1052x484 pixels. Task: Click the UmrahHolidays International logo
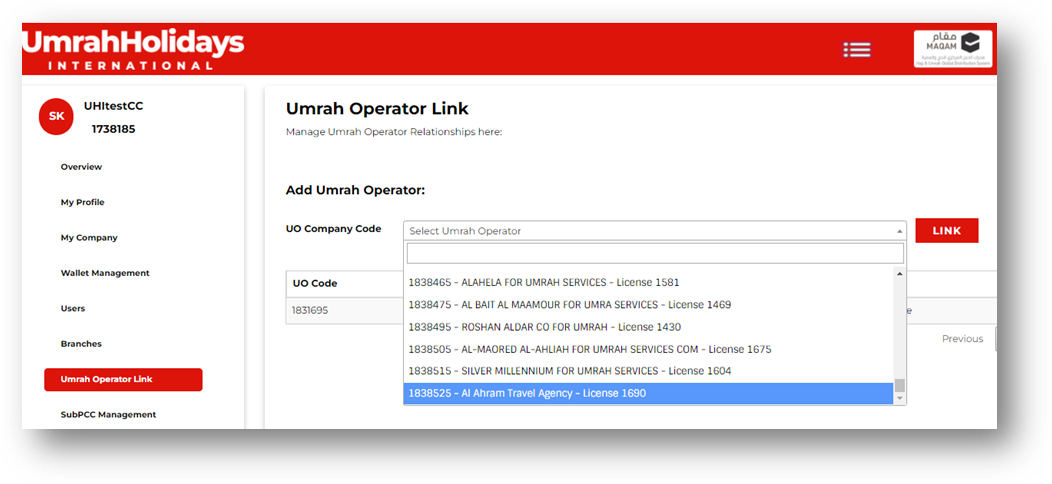click(134, 49)
